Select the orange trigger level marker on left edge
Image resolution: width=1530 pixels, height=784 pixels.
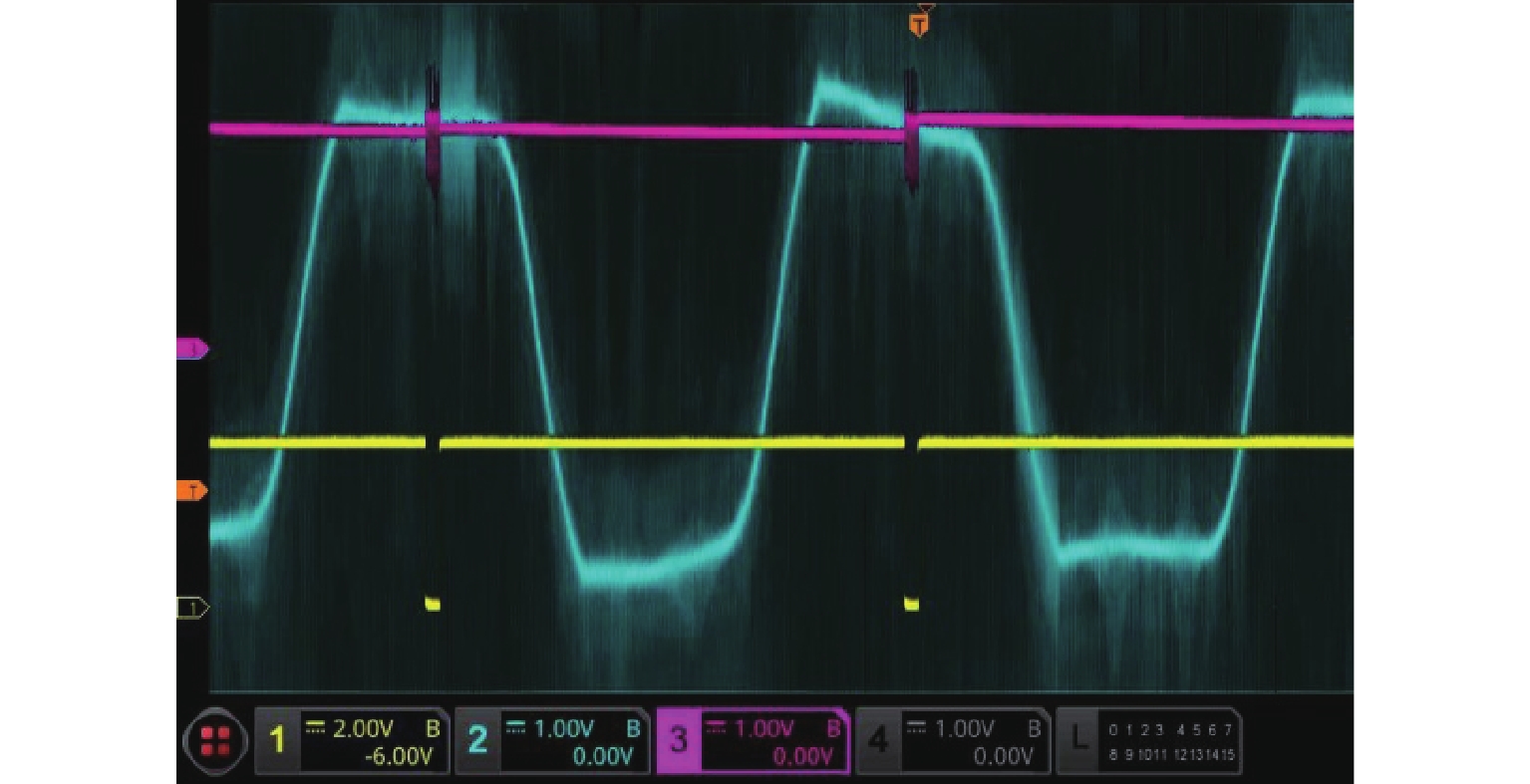pos(191,491)
